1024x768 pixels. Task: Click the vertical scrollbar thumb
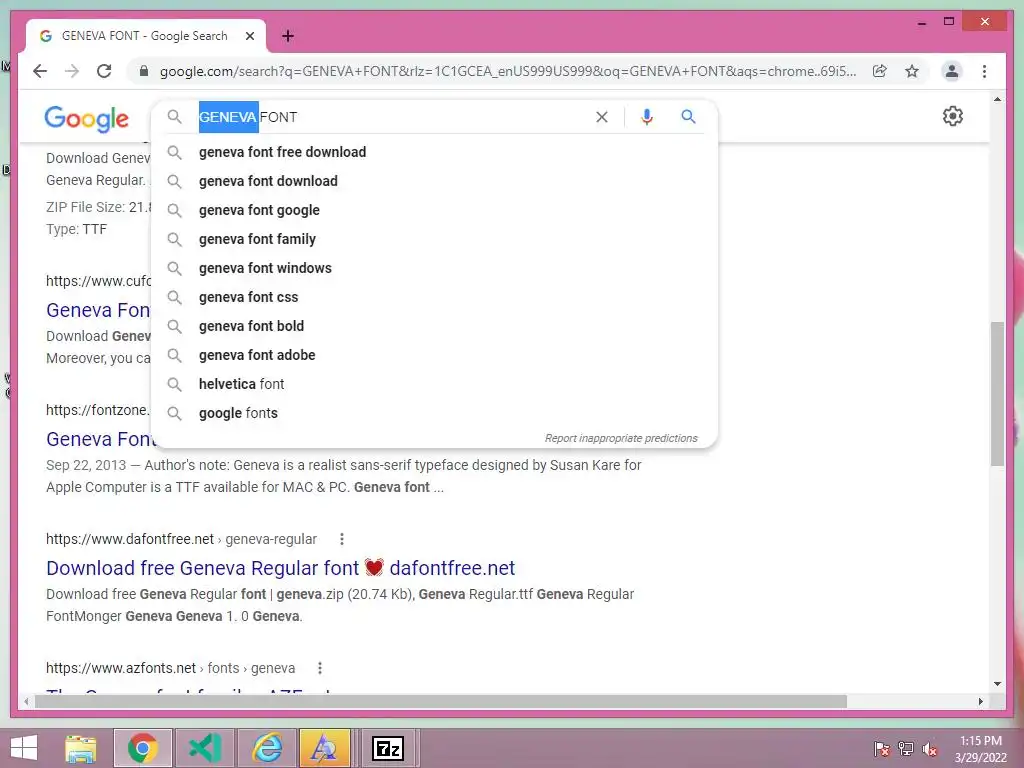(x=997, y=394)
